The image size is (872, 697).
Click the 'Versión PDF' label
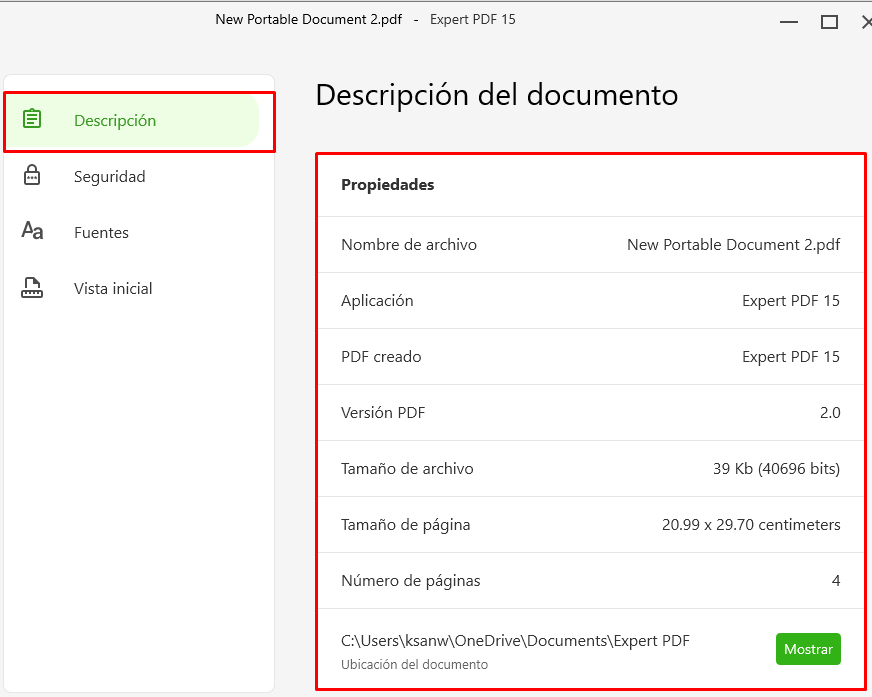(x=383, y=413)
